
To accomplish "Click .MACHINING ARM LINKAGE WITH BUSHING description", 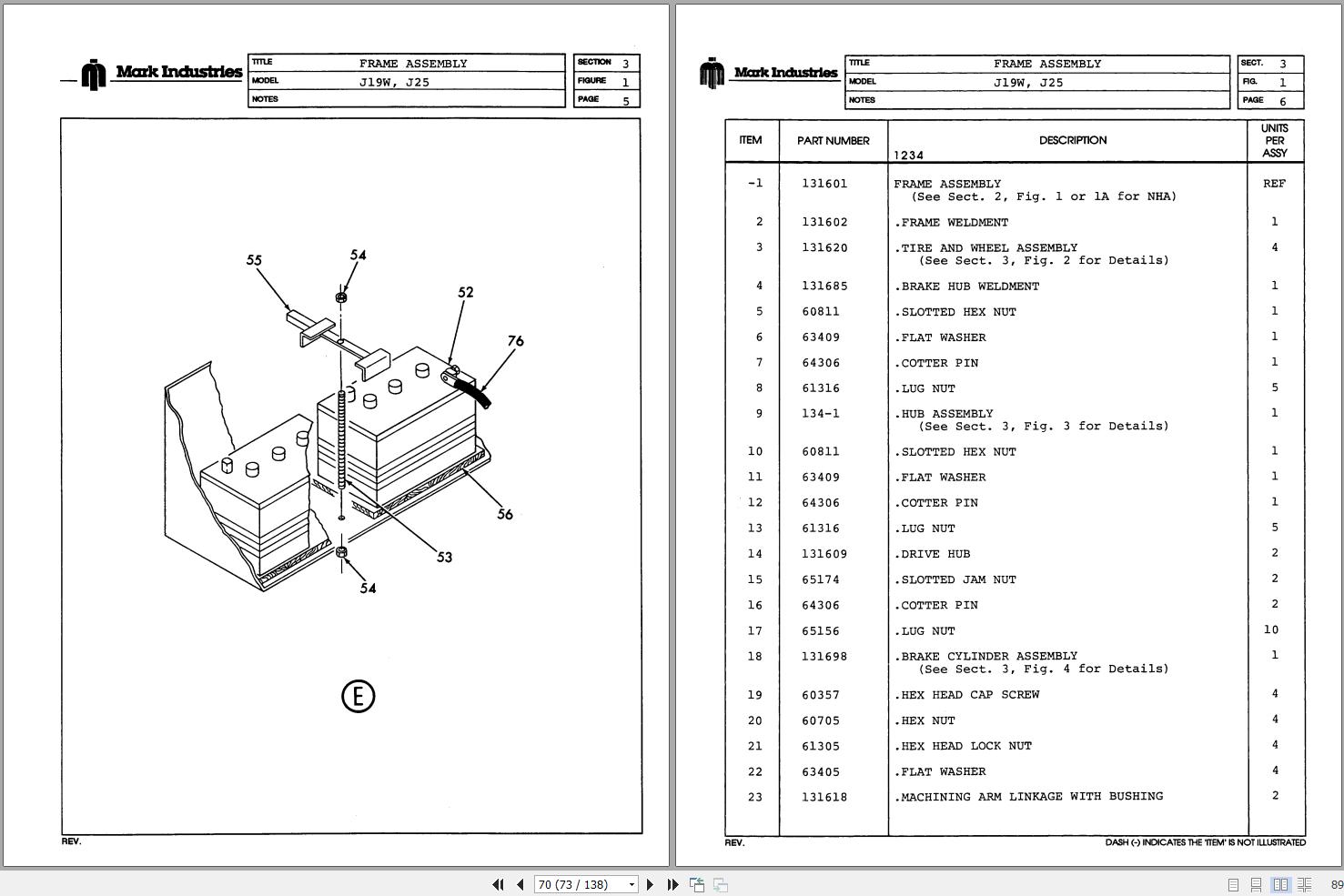I will coord(1028,796).
